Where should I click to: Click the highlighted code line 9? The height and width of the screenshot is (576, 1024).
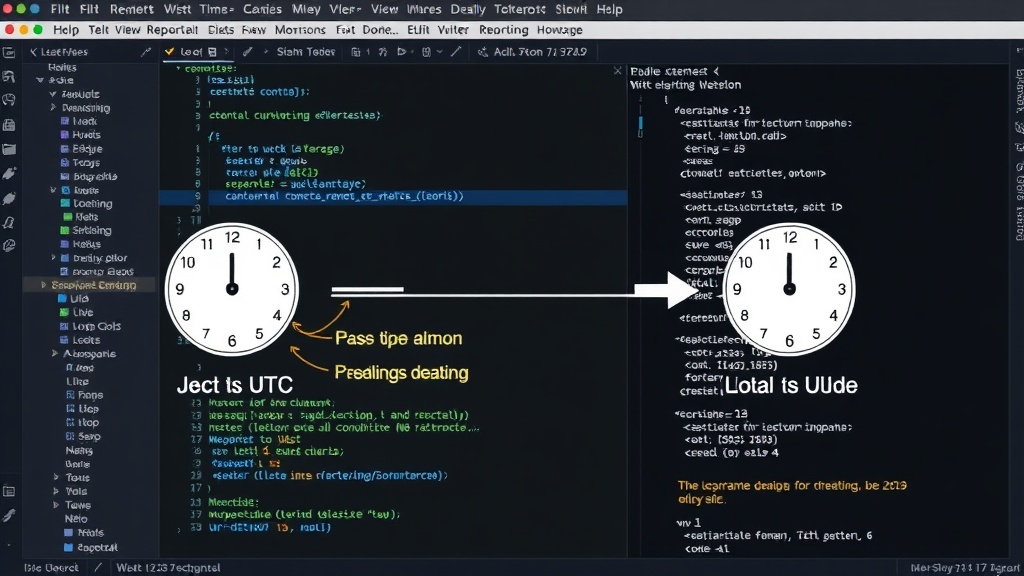click(393, 196)
